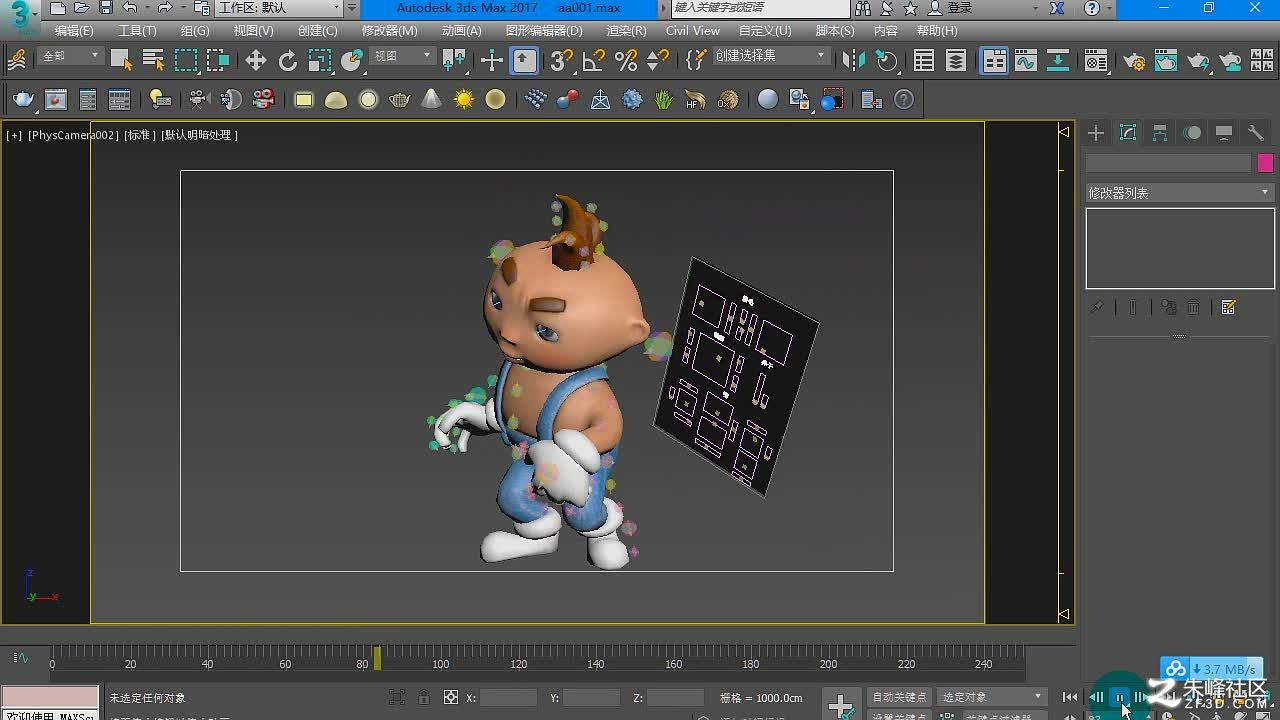The height and width of the screenshot is (720, 1280).
Task: Toggle the Ribbon display
Action: 994,60
